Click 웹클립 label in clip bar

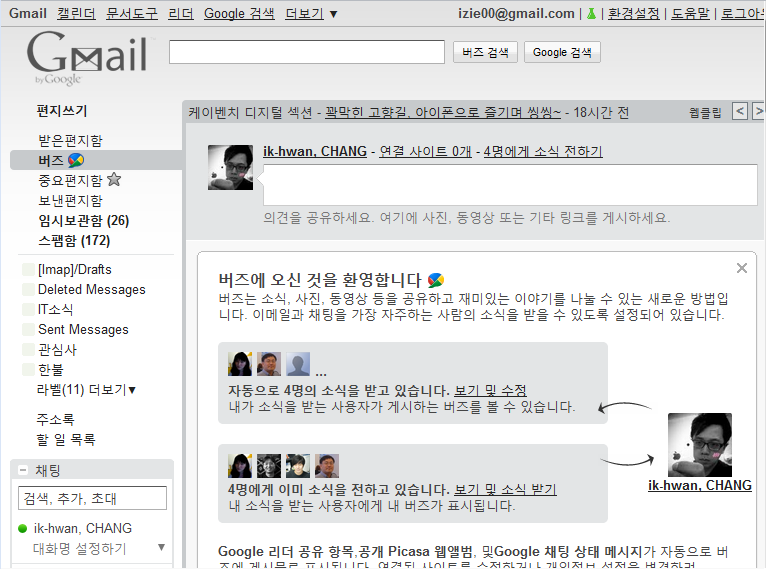[705, 113]
